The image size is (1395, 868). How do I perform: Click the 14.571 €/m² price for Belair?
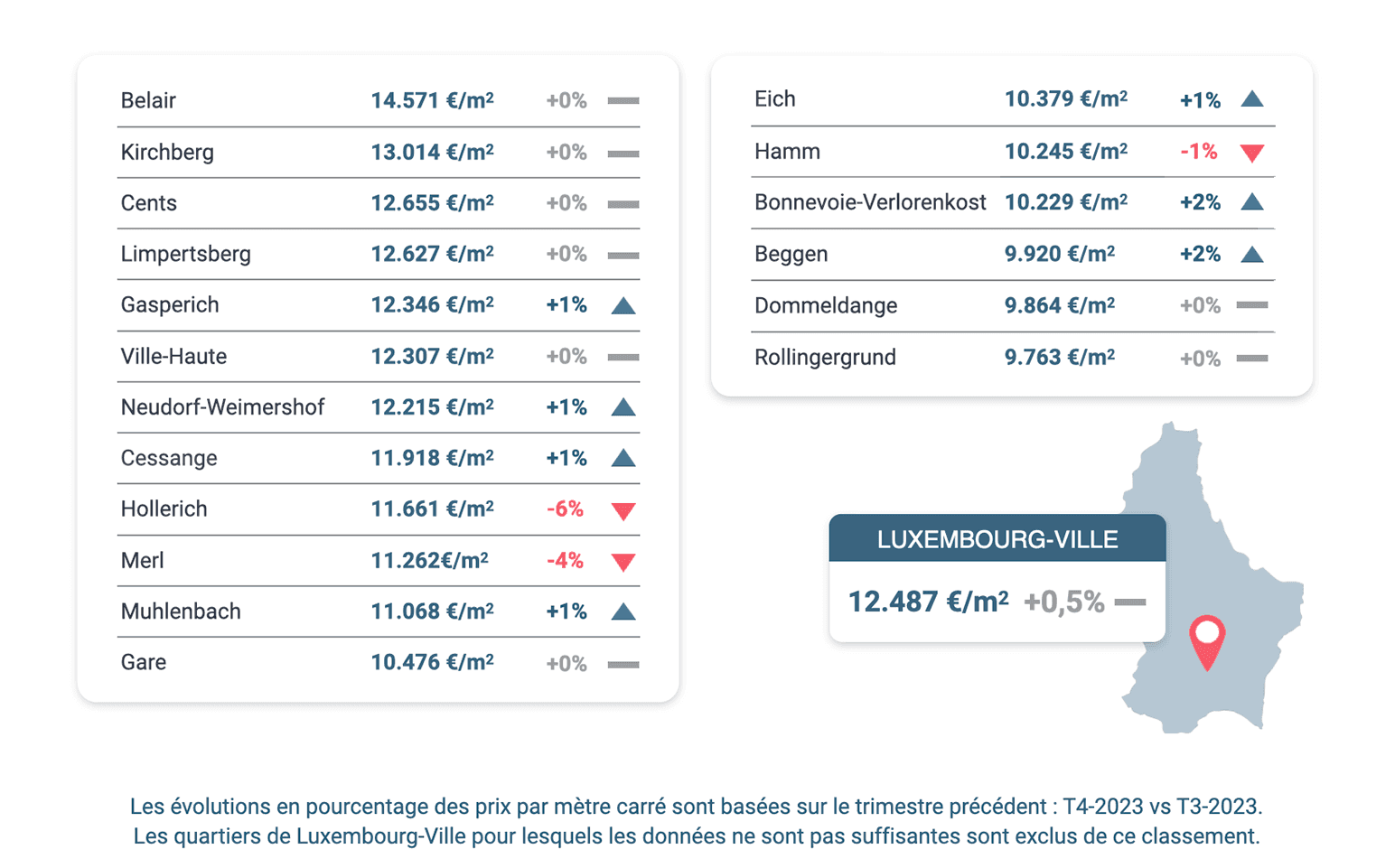point(432,100)
